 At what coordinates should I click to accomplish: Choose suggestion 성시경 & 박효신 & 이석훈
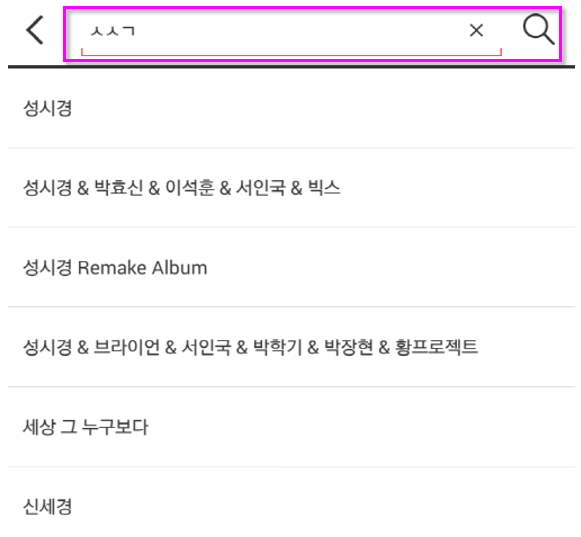pyautogui.click(x=291, y=188)
